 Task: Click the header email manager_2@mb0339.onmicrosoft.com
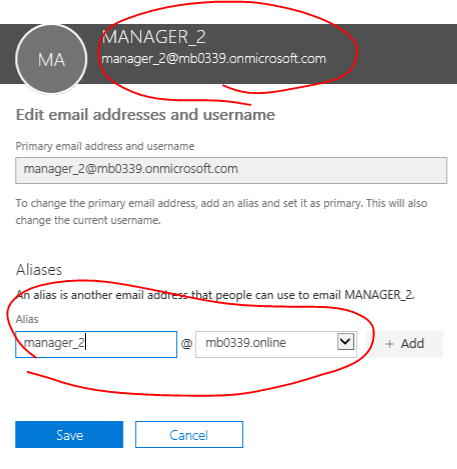coord(214,59)
